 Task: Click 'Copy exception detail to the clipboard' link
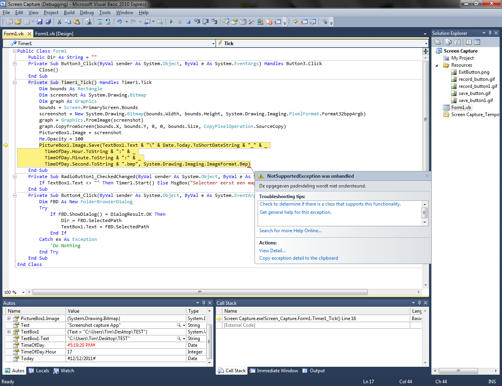[x=299, y=258]
